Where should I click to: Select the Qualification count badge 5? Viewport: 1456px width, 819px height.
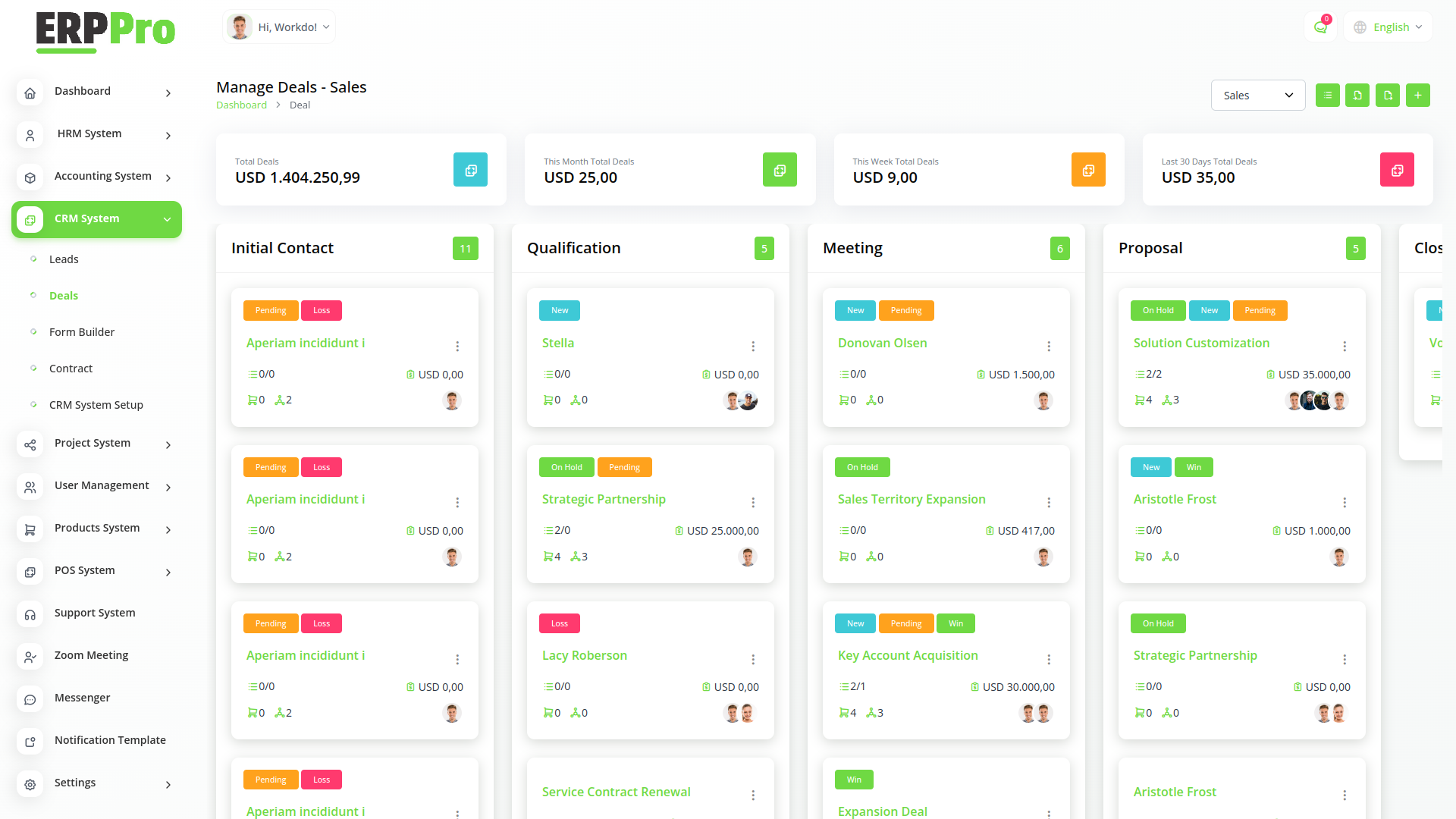(x=764, y=249)
